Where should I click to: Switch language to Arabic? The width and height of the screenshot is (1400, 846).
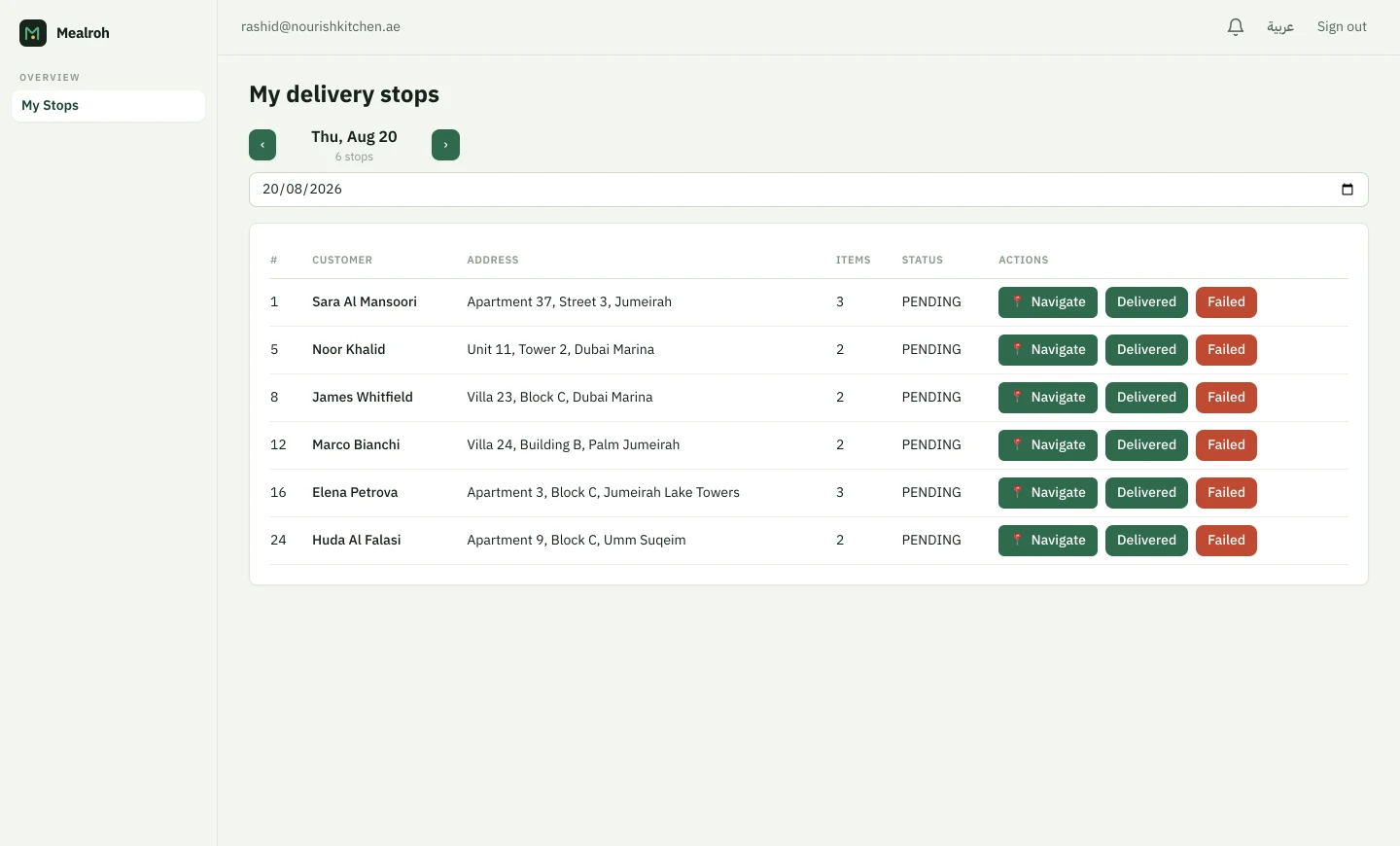pos(1280,27)
